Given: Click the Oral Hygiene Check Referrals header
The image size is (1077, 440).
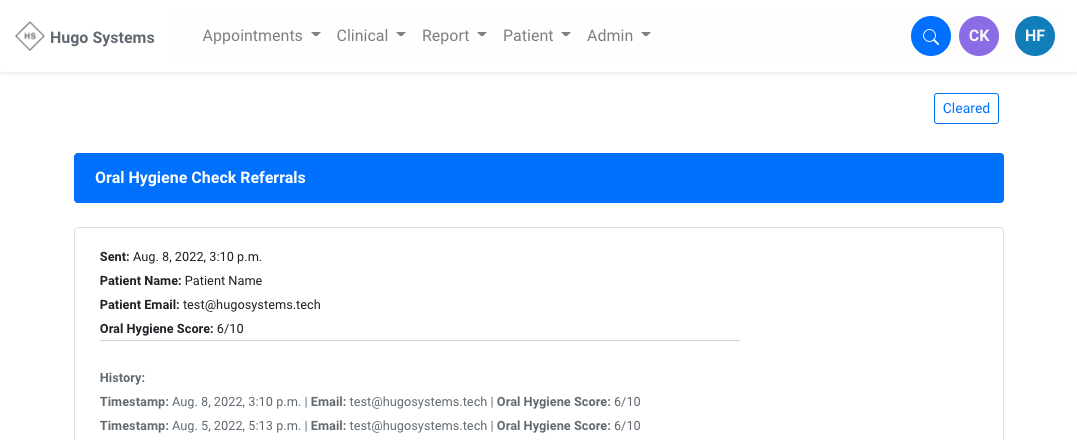Looking at the screenshot, I should pos(200,178).
